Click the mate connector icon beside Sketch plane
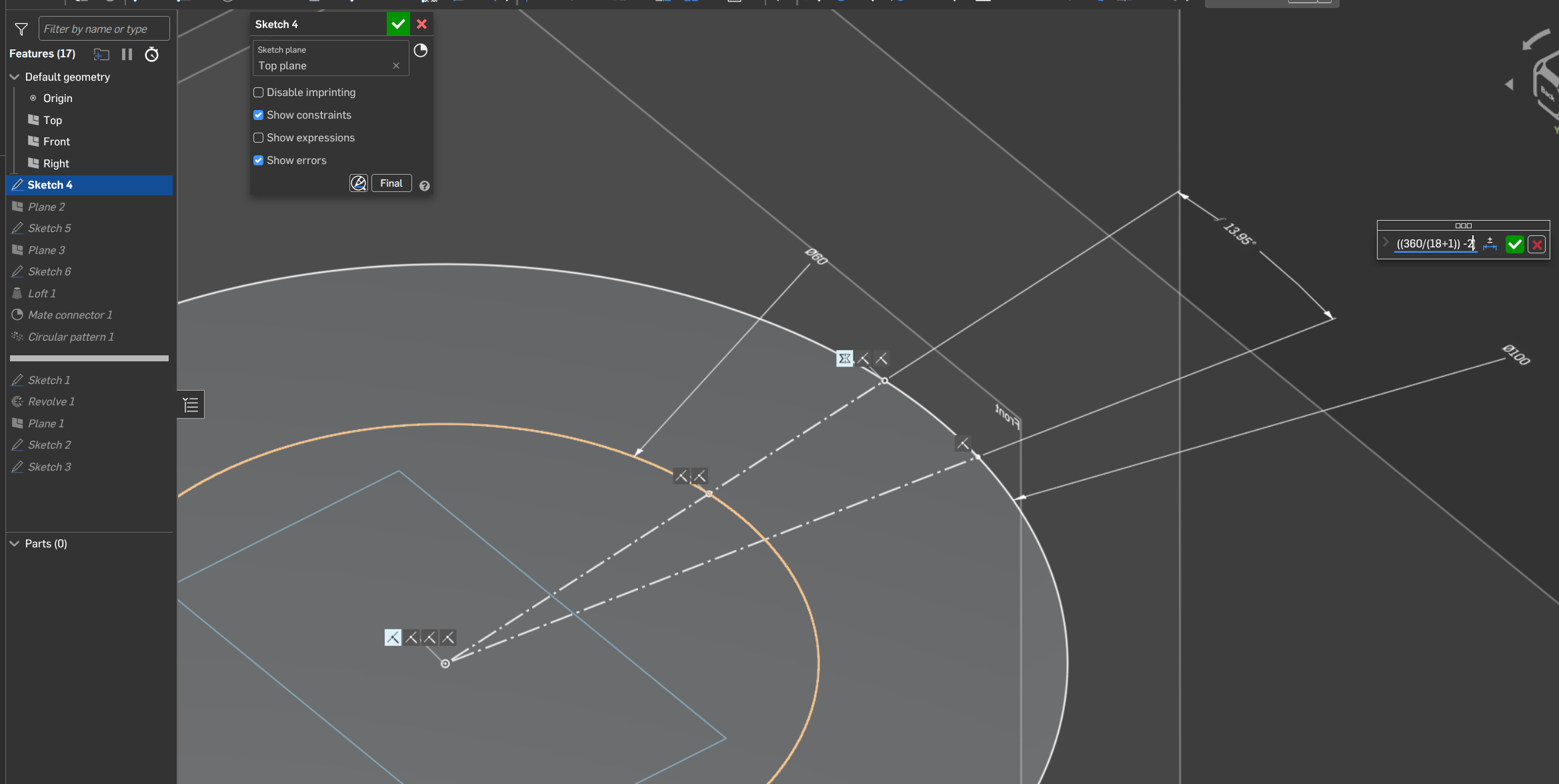The image size is (1559, 784). pyautogui.click(x=421, y=51)
